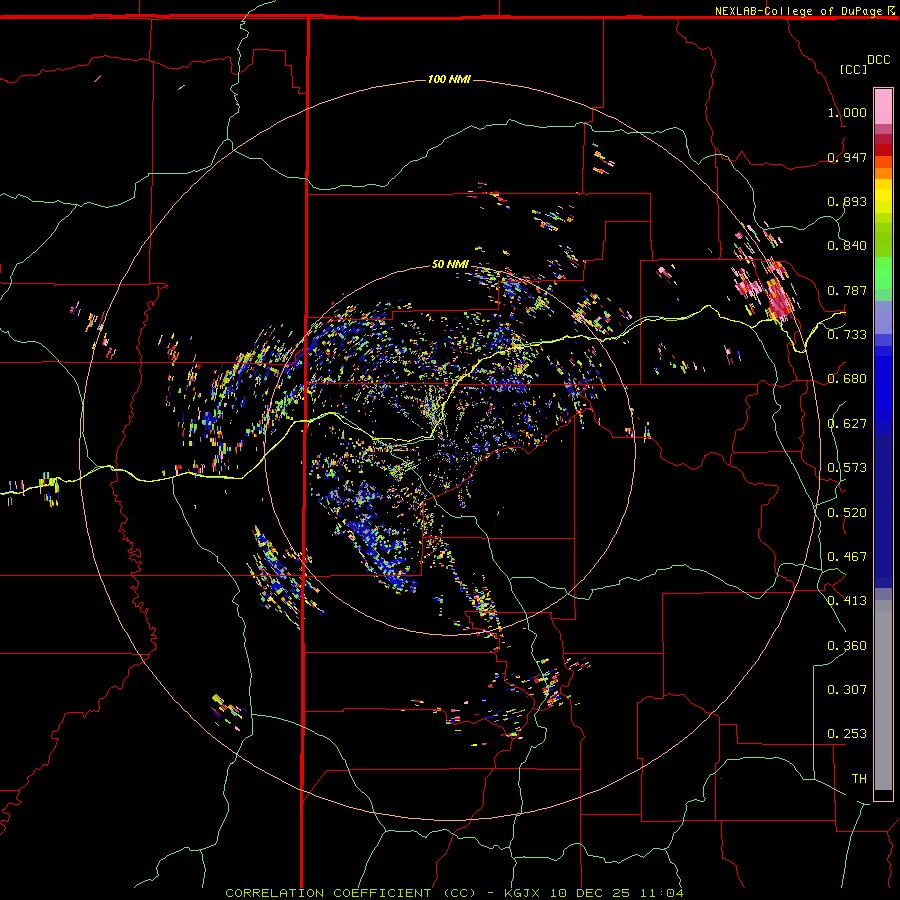Click the gray bottom segment of the color bar
Screen dimensions: 900x900
pos(883,695)
